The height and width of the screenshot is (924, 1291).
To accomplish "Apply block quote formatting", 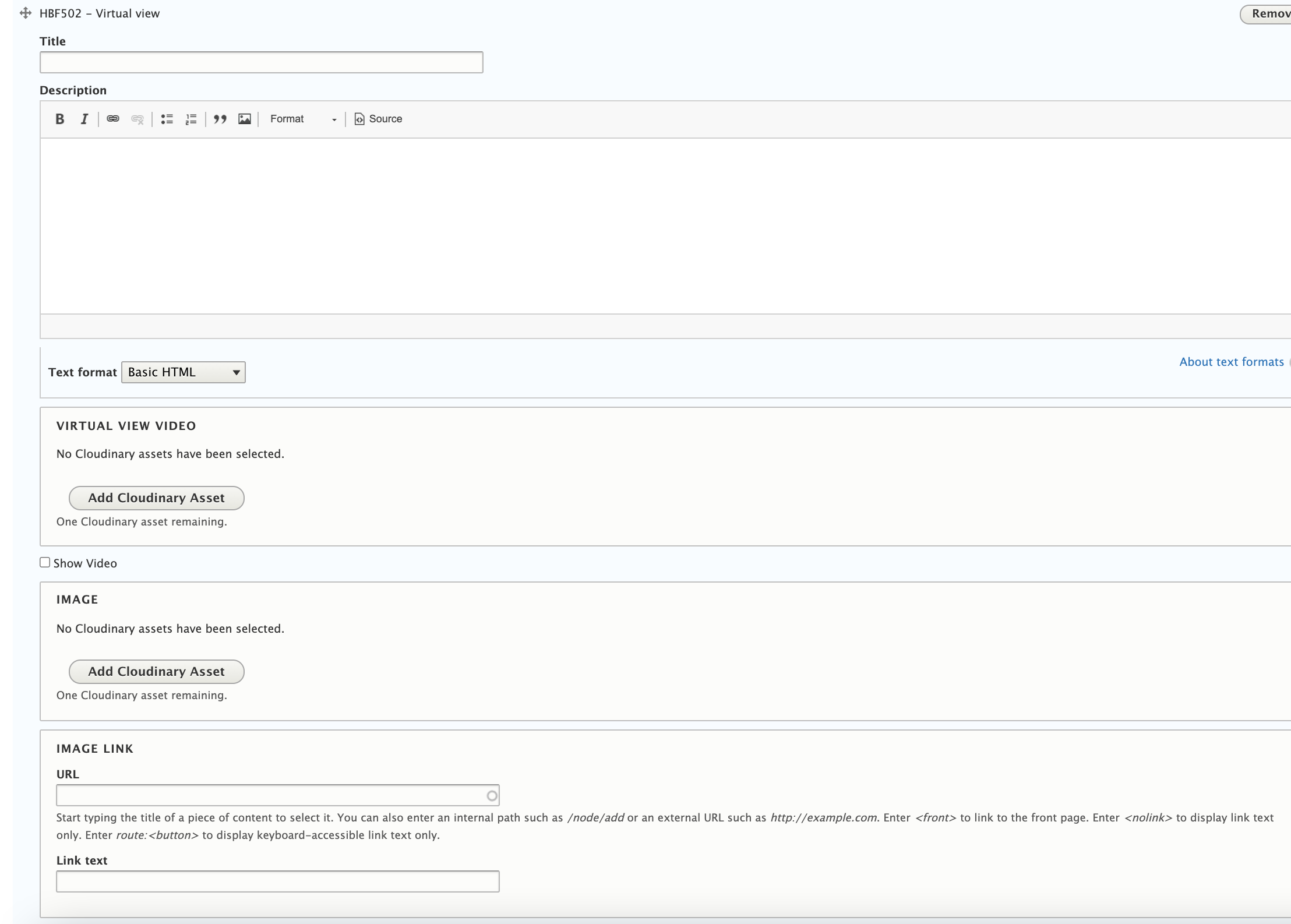I will 220,119.
